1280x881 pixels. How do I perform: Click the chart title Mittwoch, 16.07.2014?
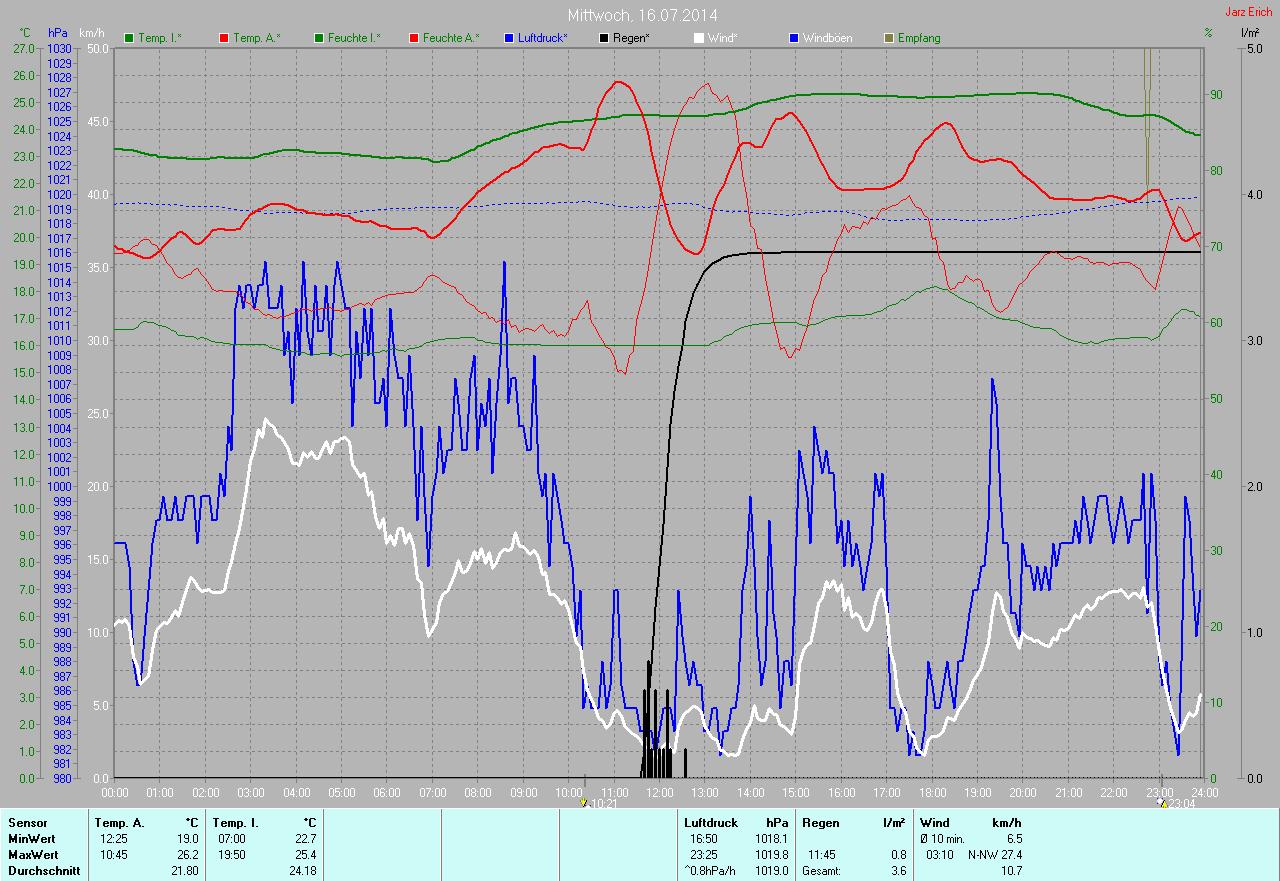pyautogui.click(x=642, y=15)
